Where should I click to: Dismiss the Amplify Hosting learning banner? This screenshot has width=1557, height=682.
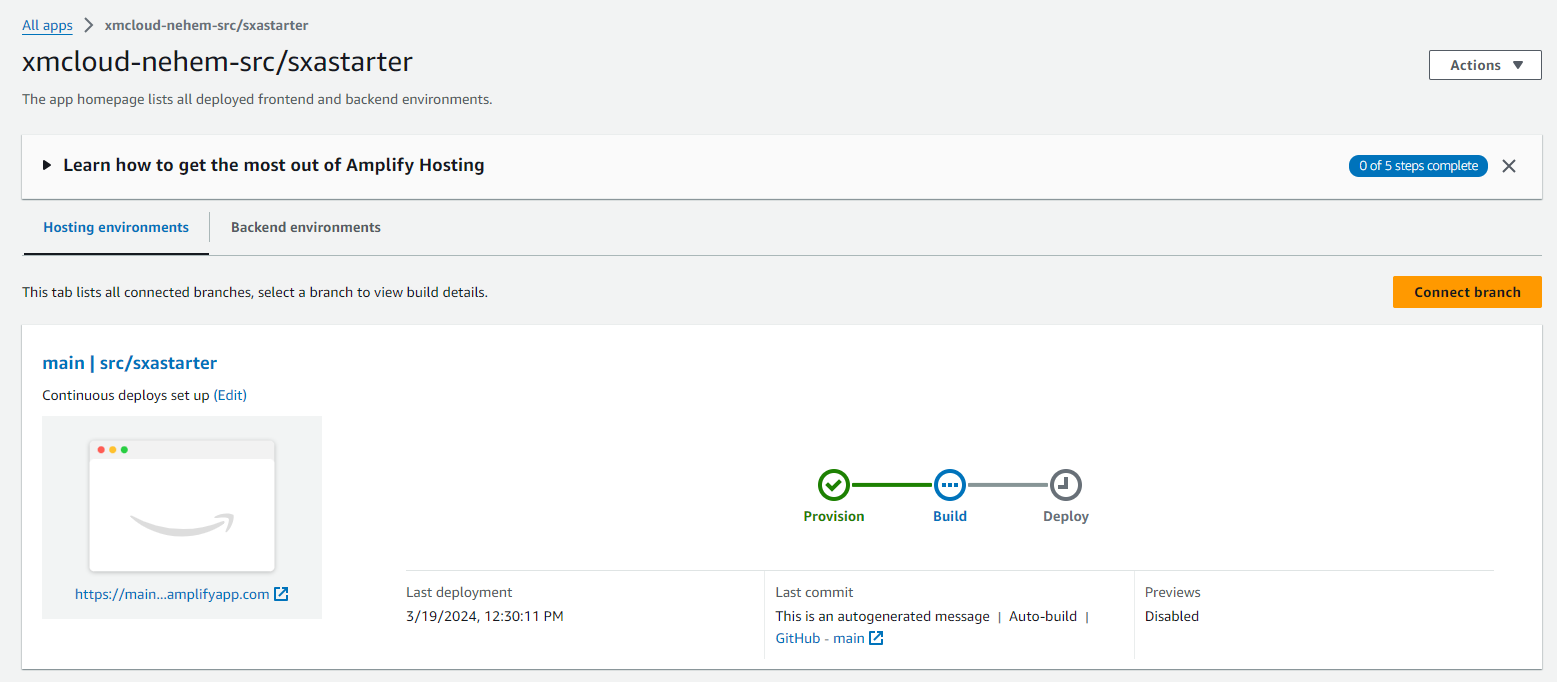(1509, 166)
